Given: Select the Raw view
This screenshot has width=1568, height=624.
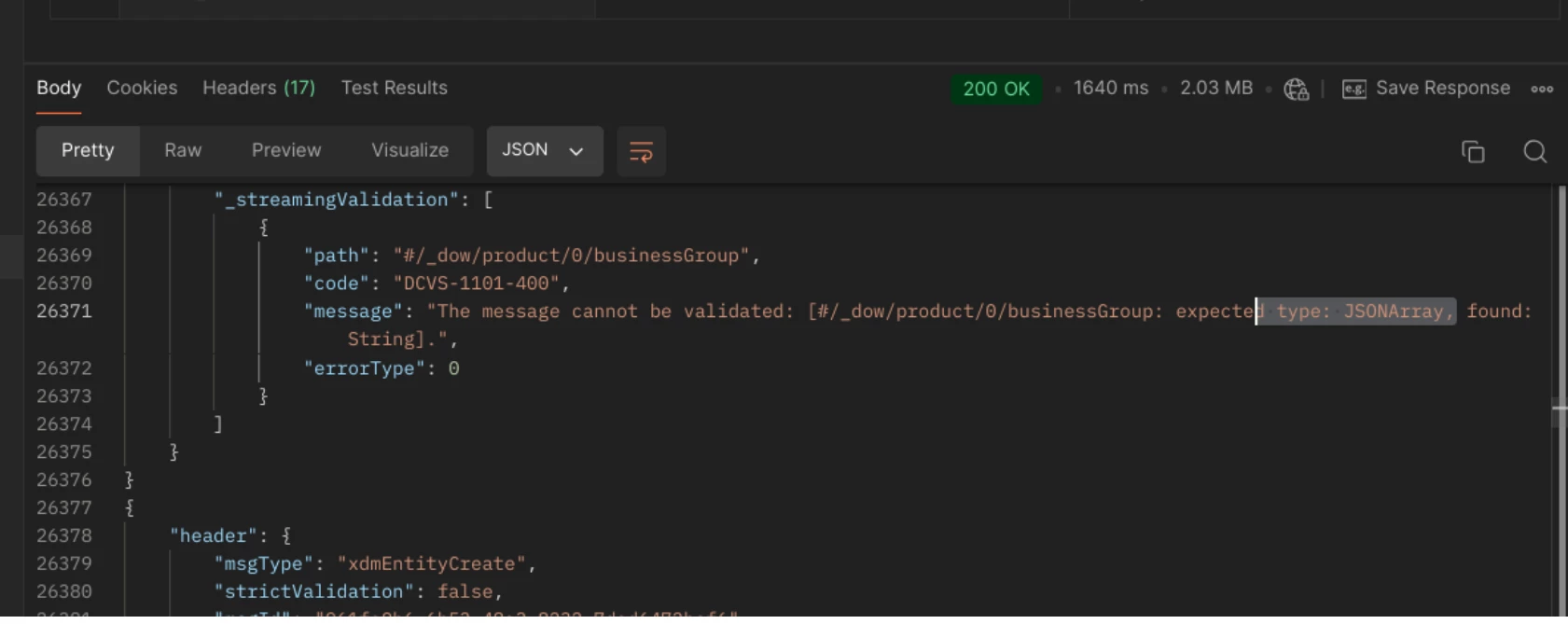Looking at the screenshot, I should [183, 150].
